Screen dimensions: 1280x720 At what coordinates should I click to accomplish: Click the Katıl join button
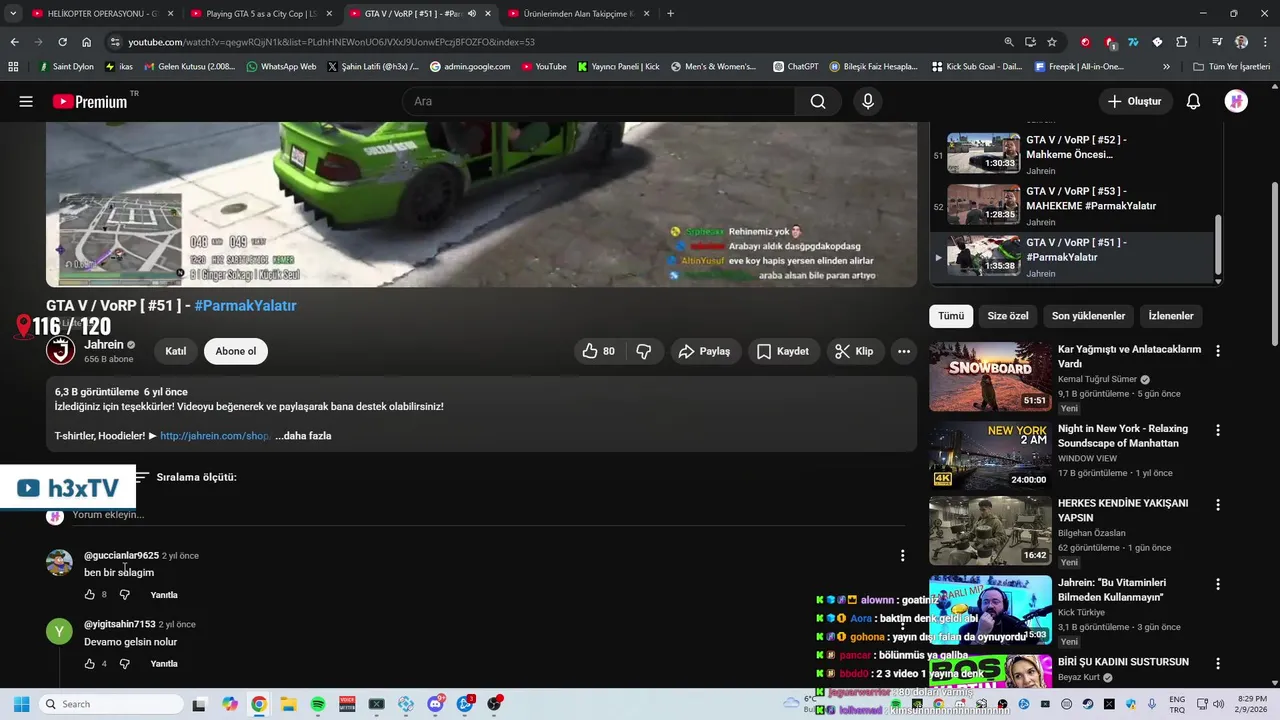coord(176,351)
